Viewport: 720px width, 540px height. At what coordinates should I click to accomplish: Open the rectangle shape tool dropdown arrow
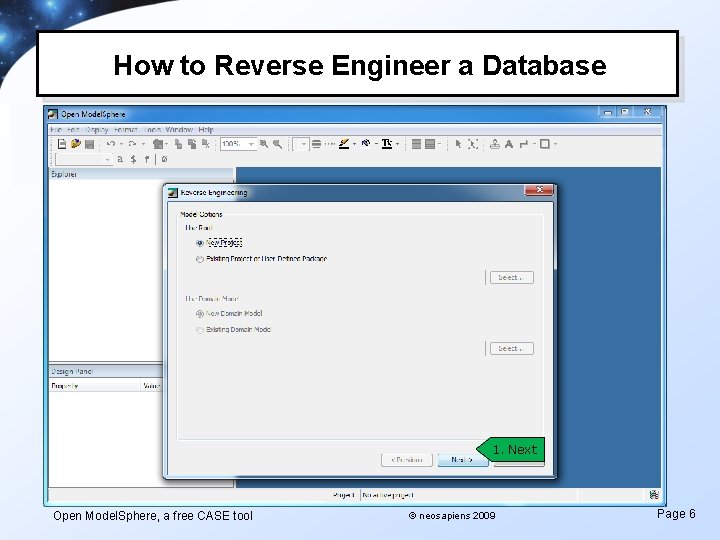(555, 144)
